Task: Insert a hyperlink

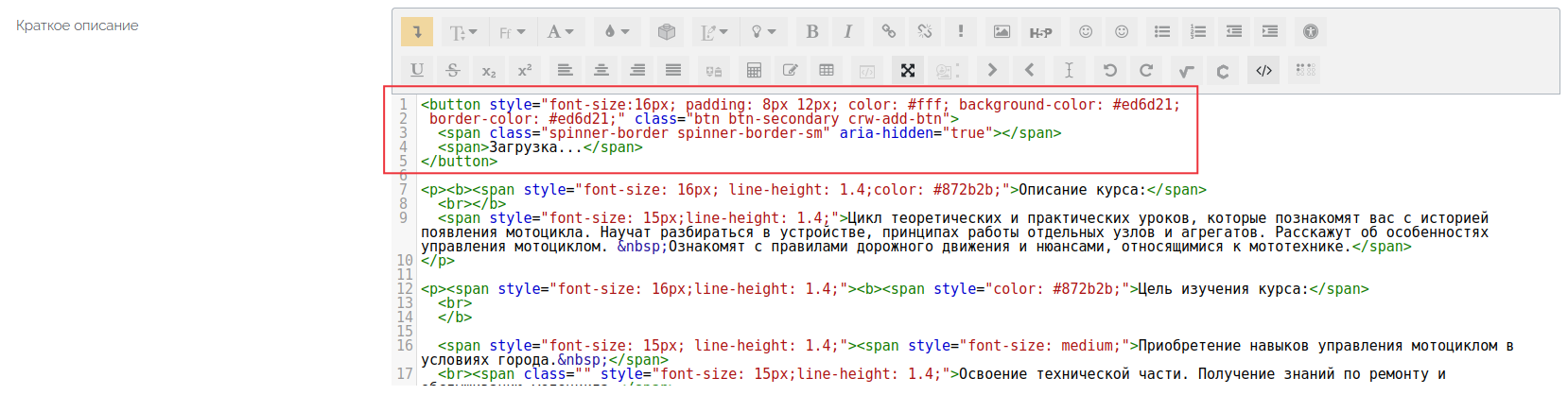Action: 889,32
